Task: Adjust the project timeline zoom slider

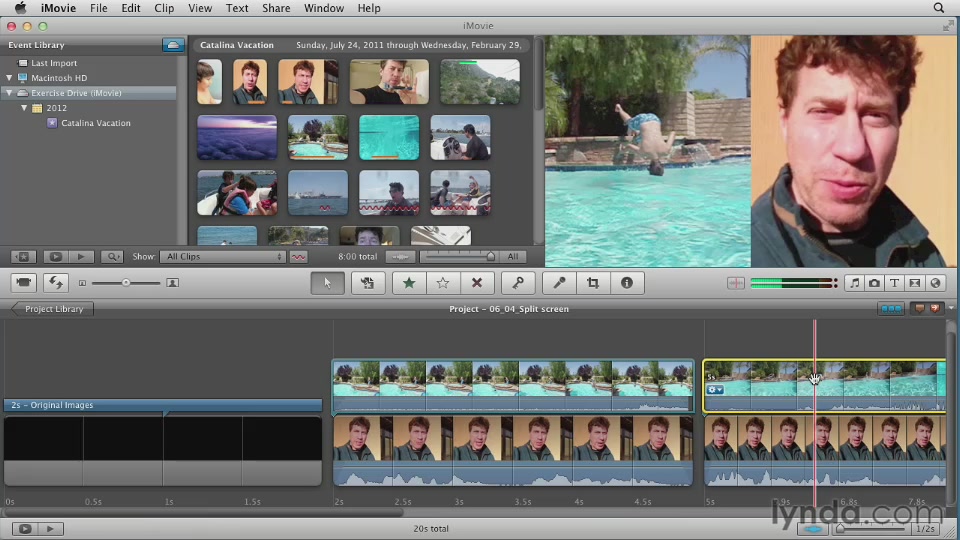Action: click(841, 528)
